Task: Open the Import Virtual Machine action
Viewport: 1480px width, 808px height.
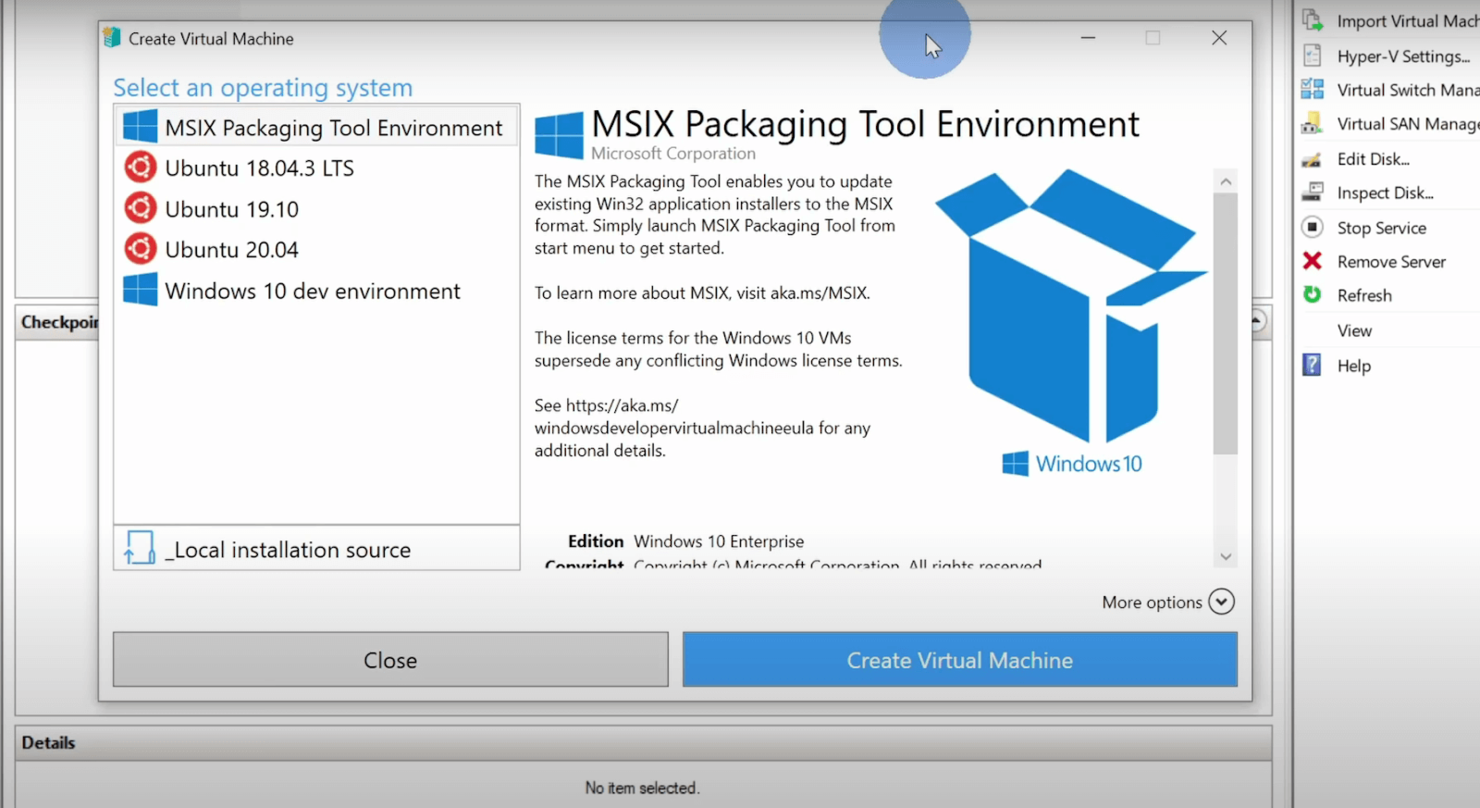Action: [x=1398, y=20]
